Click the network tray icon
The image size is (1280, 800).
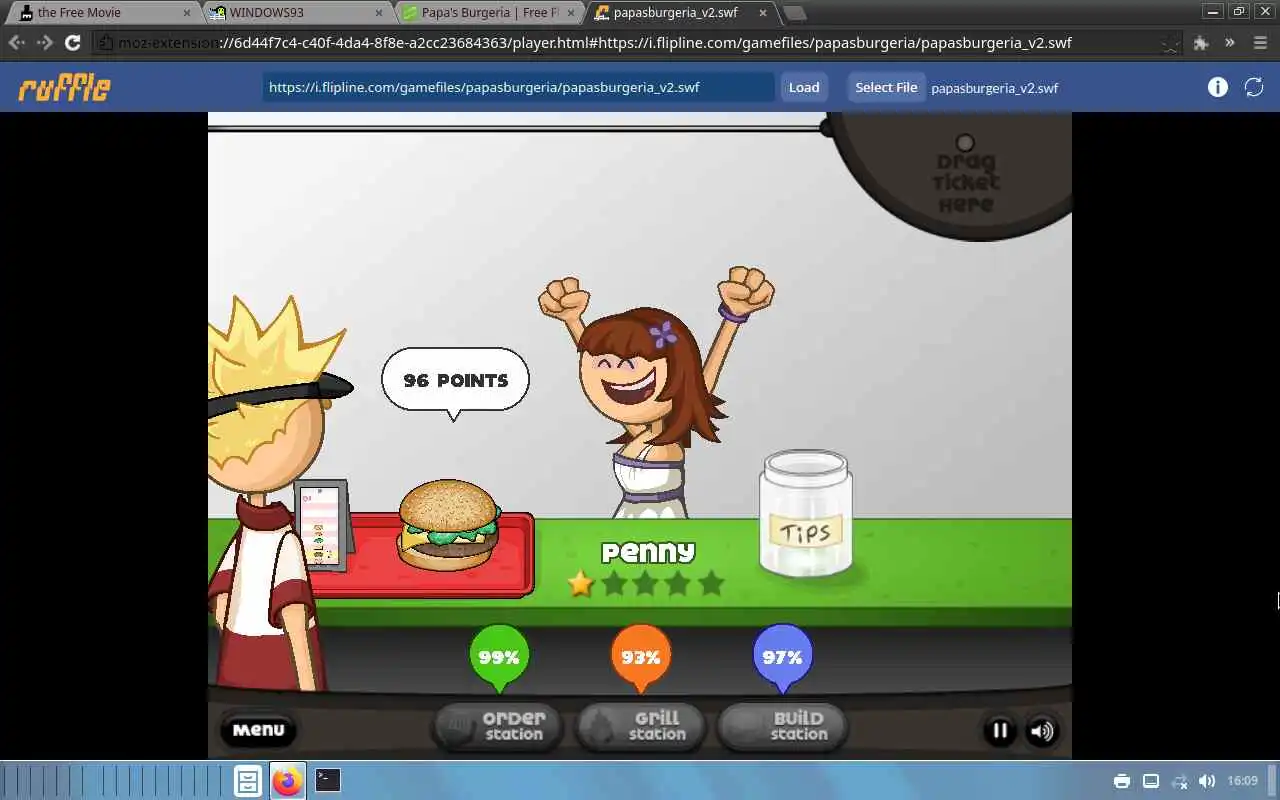point(1180,781)
